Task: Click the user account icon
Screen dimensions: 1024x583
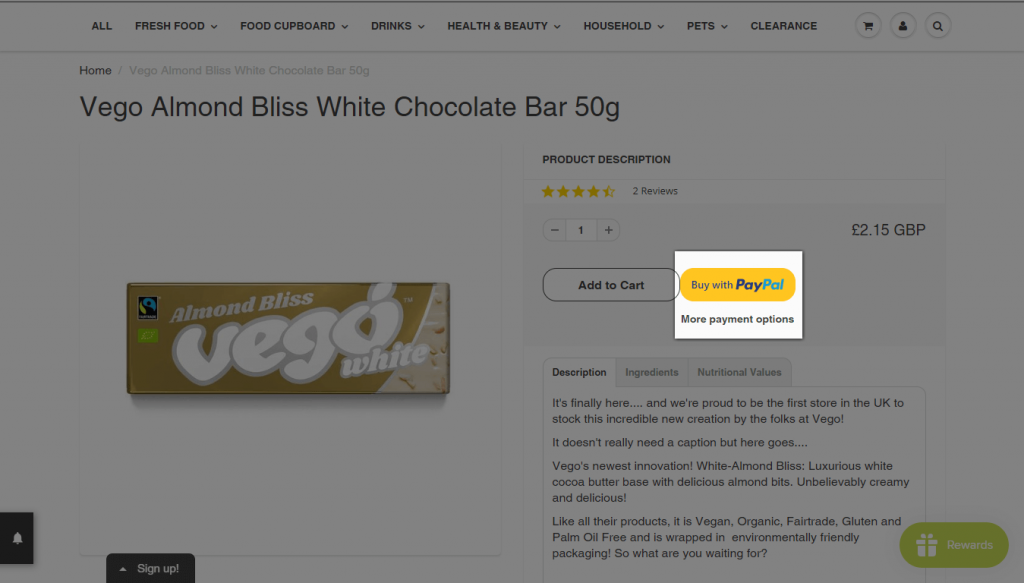Action: point(902,26)
